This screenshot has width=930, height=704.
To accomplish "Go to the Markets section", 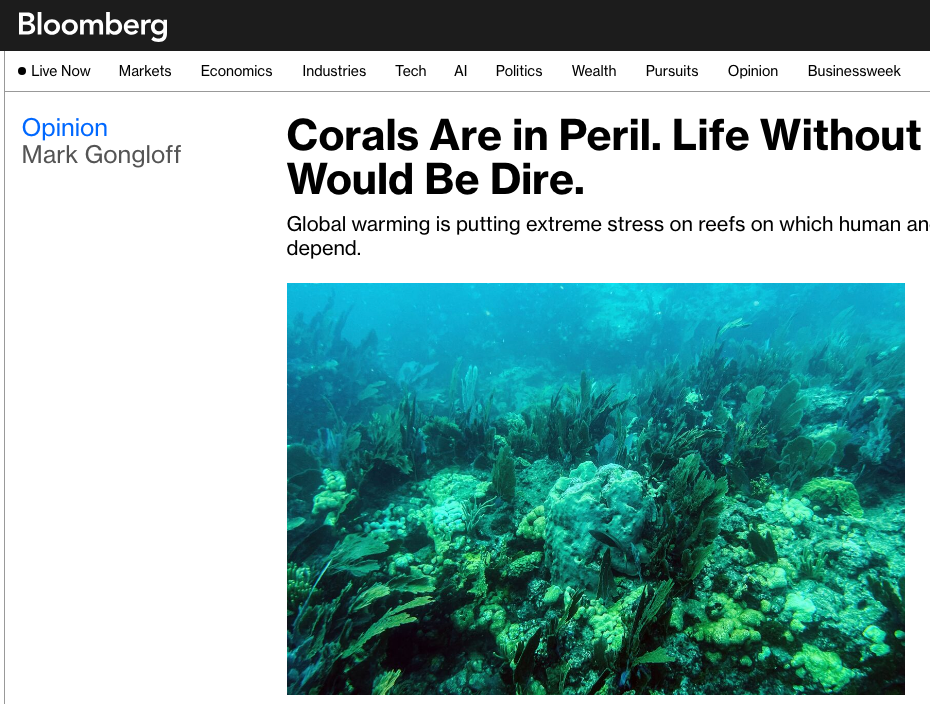I will tap(145, 71).
